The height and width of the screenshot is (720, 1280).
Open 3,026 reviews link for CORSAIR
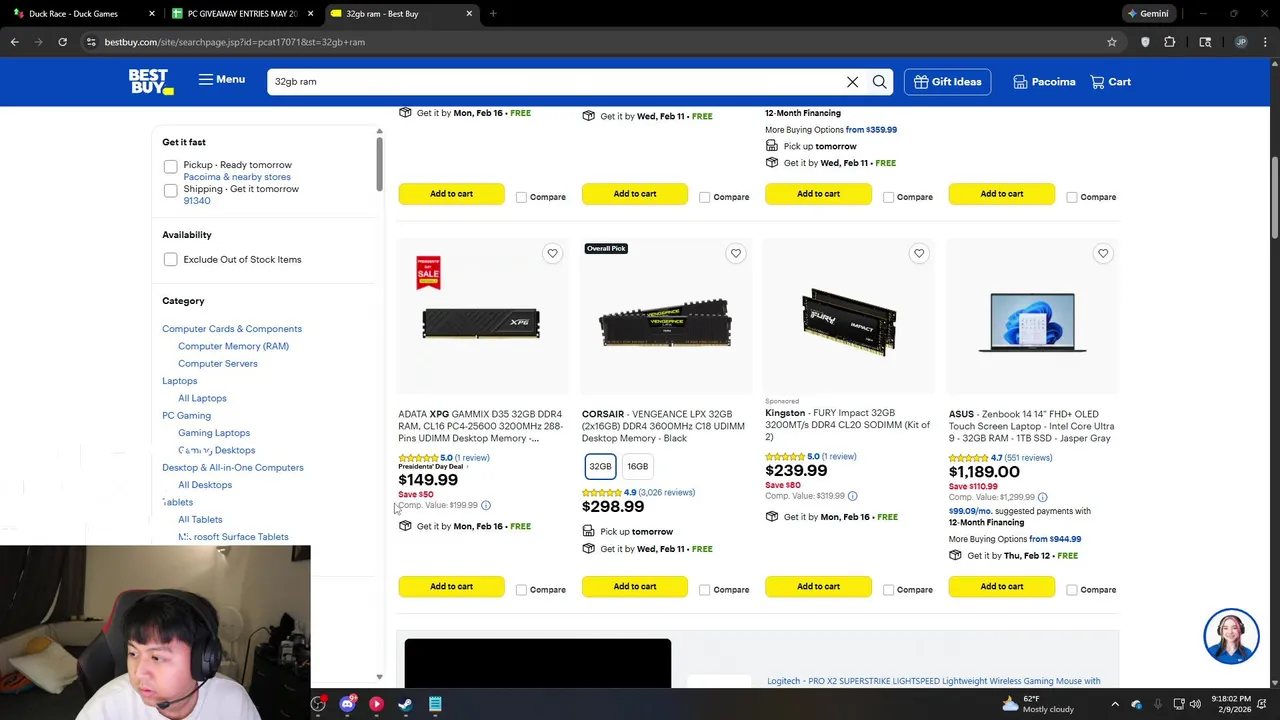666,493
